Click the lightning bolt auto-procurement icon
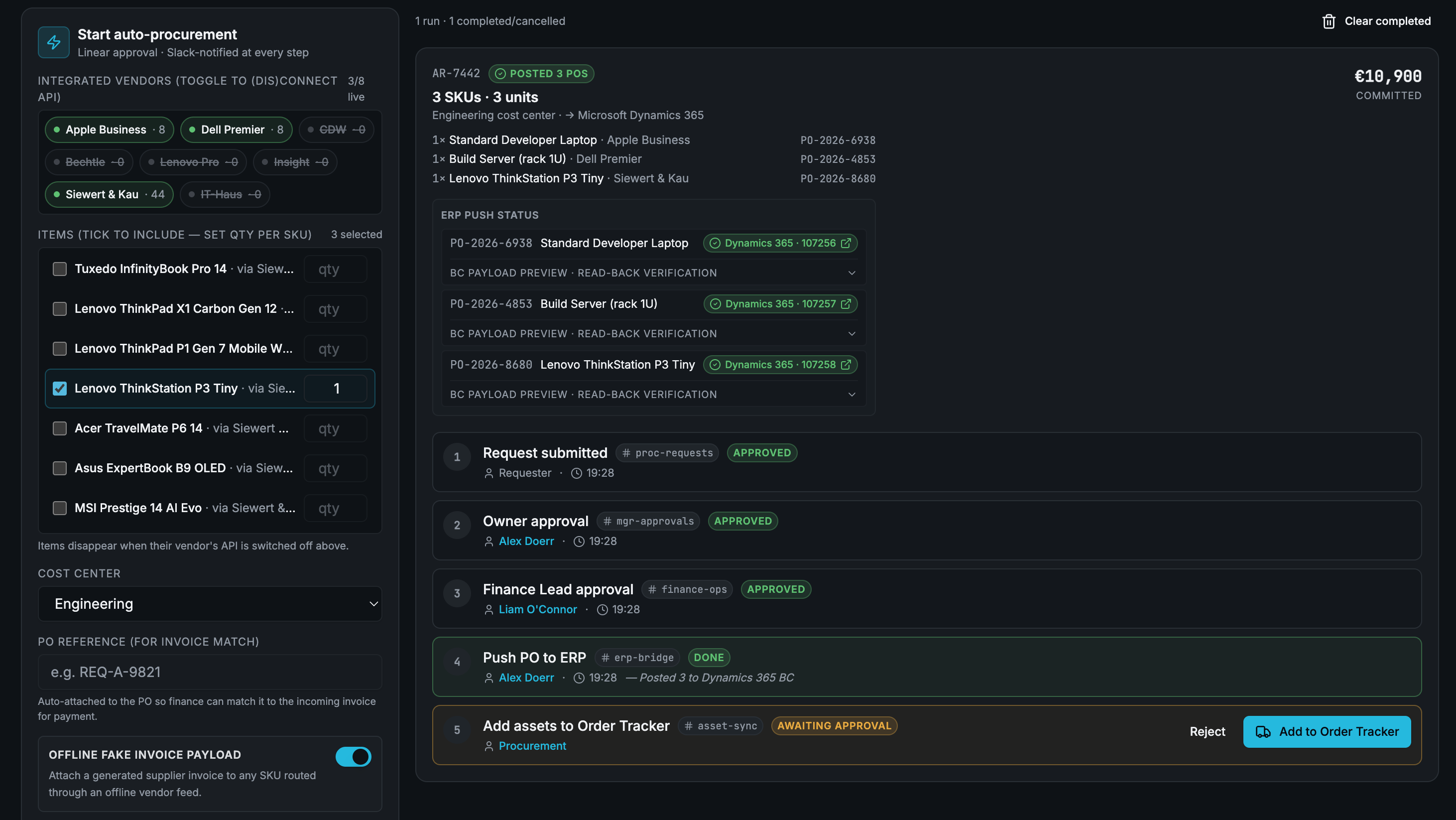The image size is (1456, 820). pos(54,42)
